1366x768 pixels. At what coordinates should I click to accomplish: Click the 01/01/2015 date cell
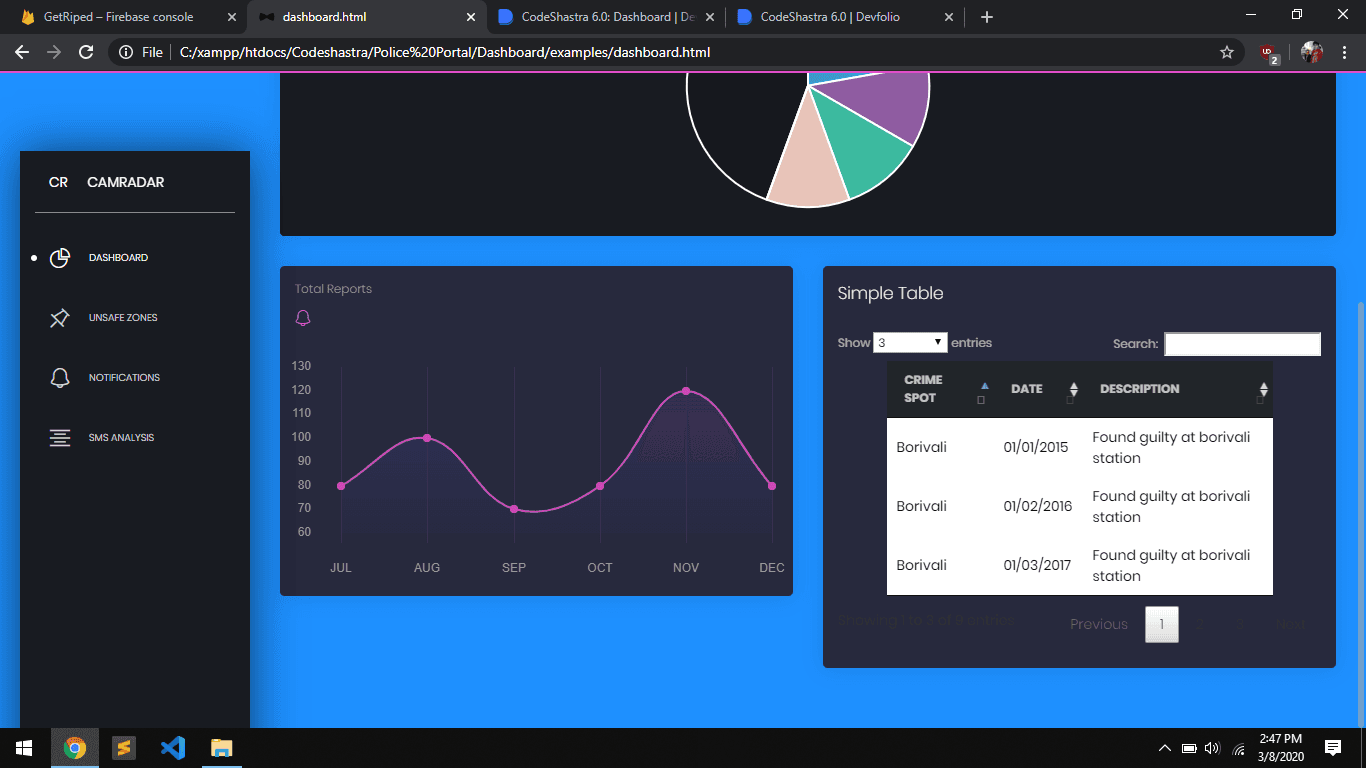click(1036, 447)
